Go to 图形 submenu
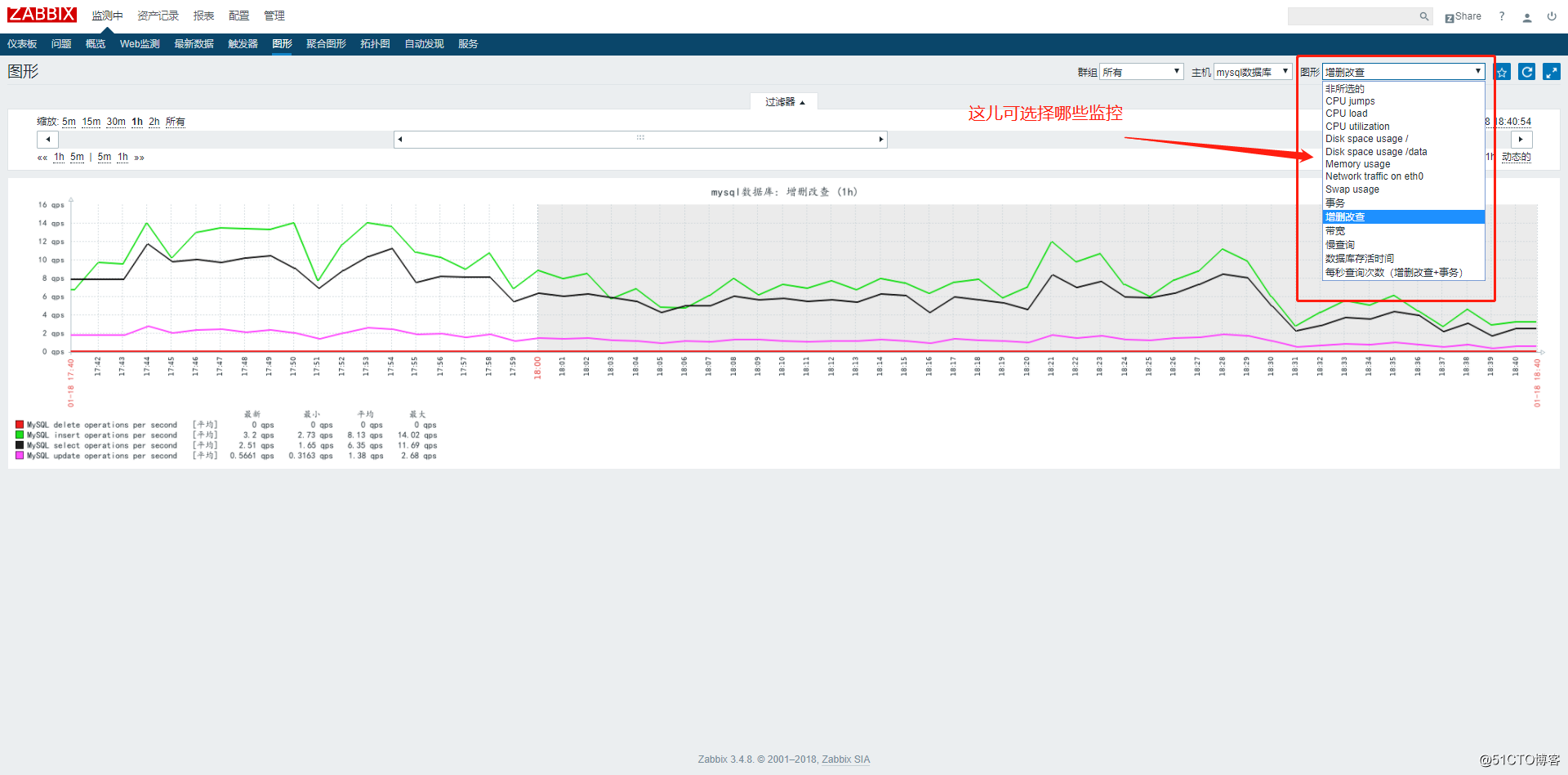Screen dimensions: 1568x775 click(282, 44)
